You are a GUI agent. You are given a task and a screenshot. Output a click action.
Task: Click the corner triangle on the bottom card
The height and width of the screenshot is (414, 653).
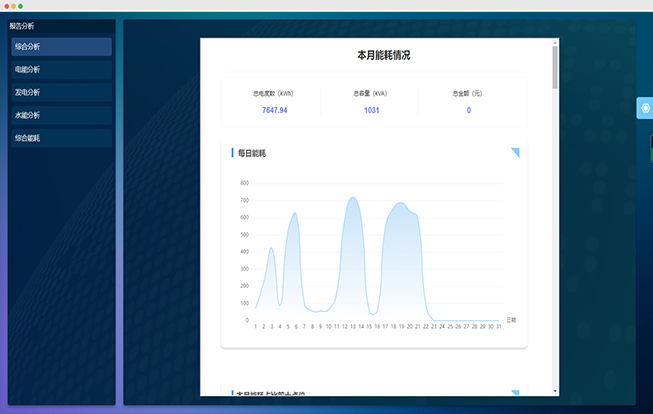[516, 393]
